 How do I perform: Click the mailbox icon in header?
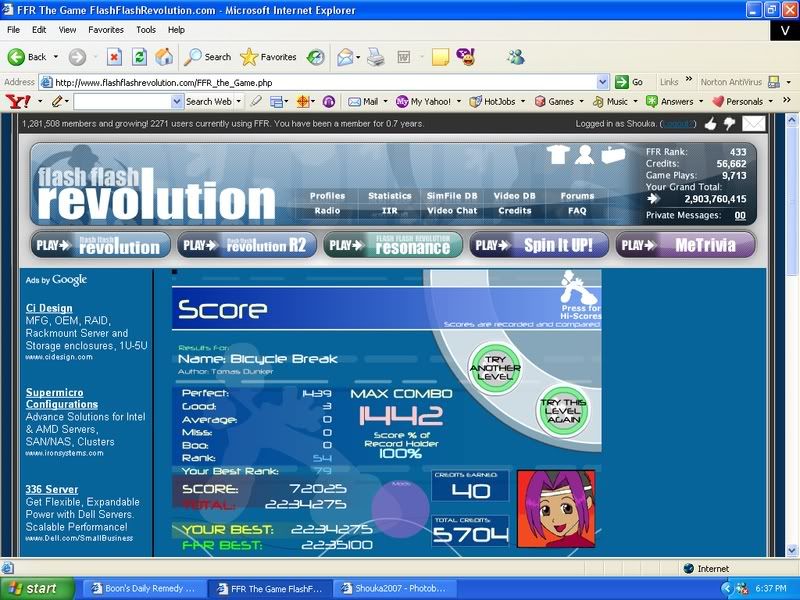[x=612, y=155]
